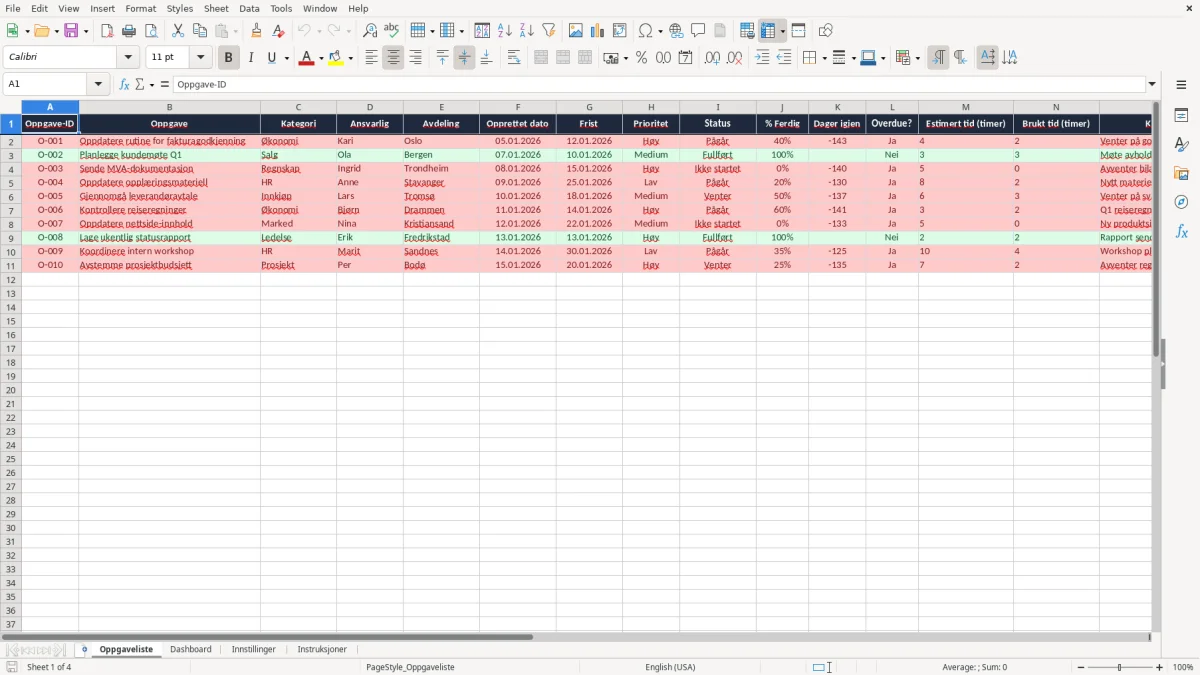Open the sidebar Navigator compass icon
Image resolution: width=1200 pixels, height=675 pixels.
coord(1181,202)
